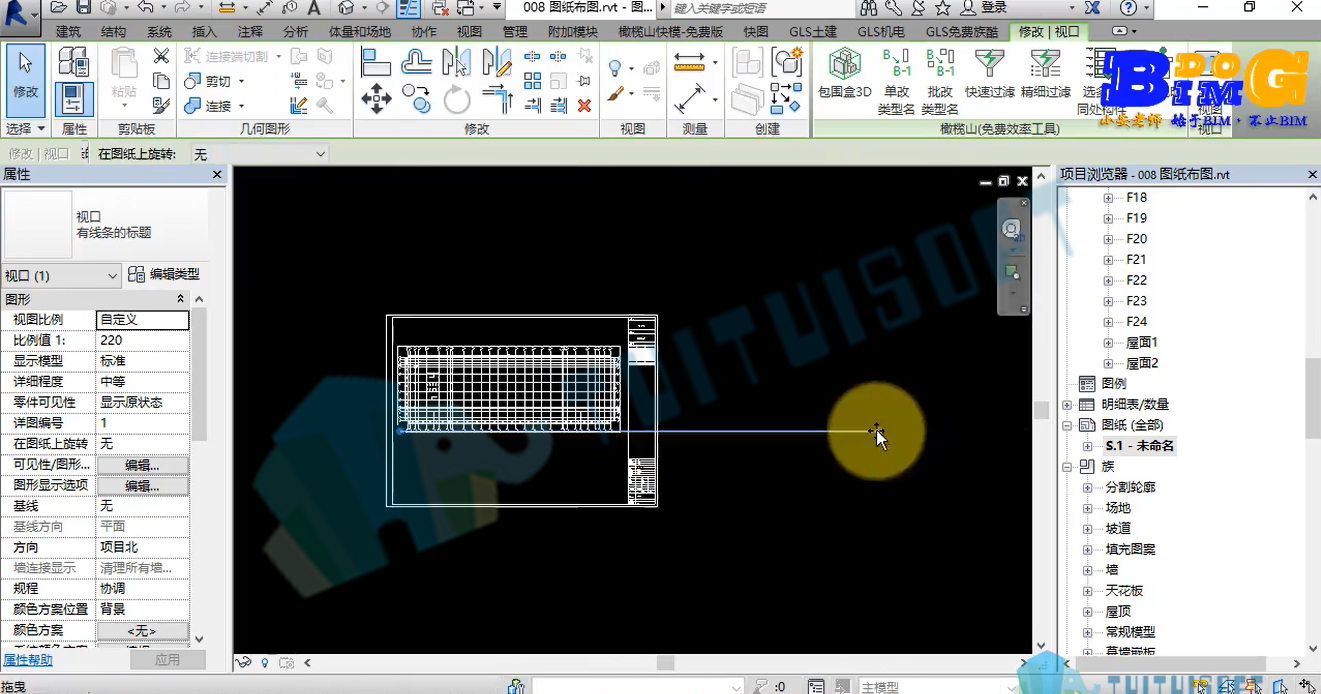Click the 编辑类型 button

[164, 274]
